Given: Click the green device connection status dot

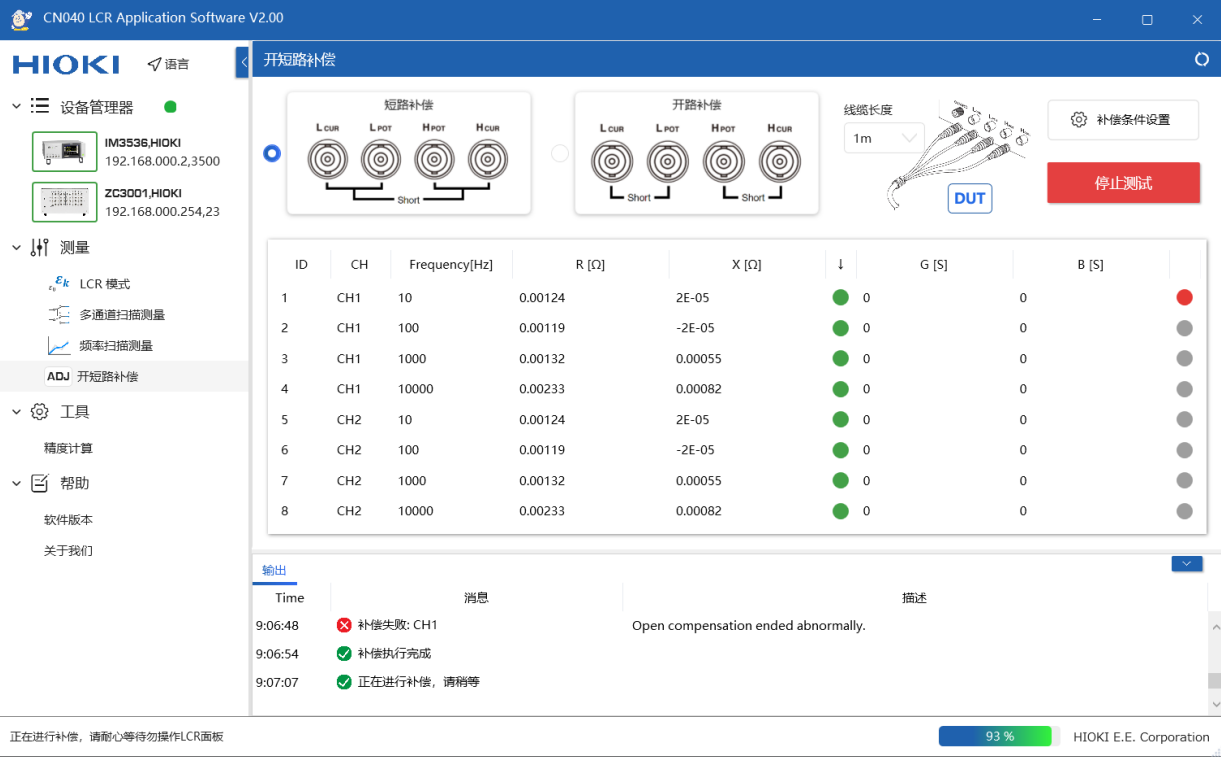Looking at the screenshot, I should point(170,107).
